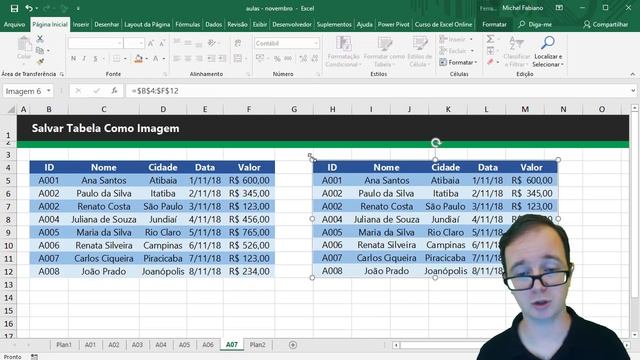
Task: Click the AutoSum sigma icon
Action: click(490, 39)
